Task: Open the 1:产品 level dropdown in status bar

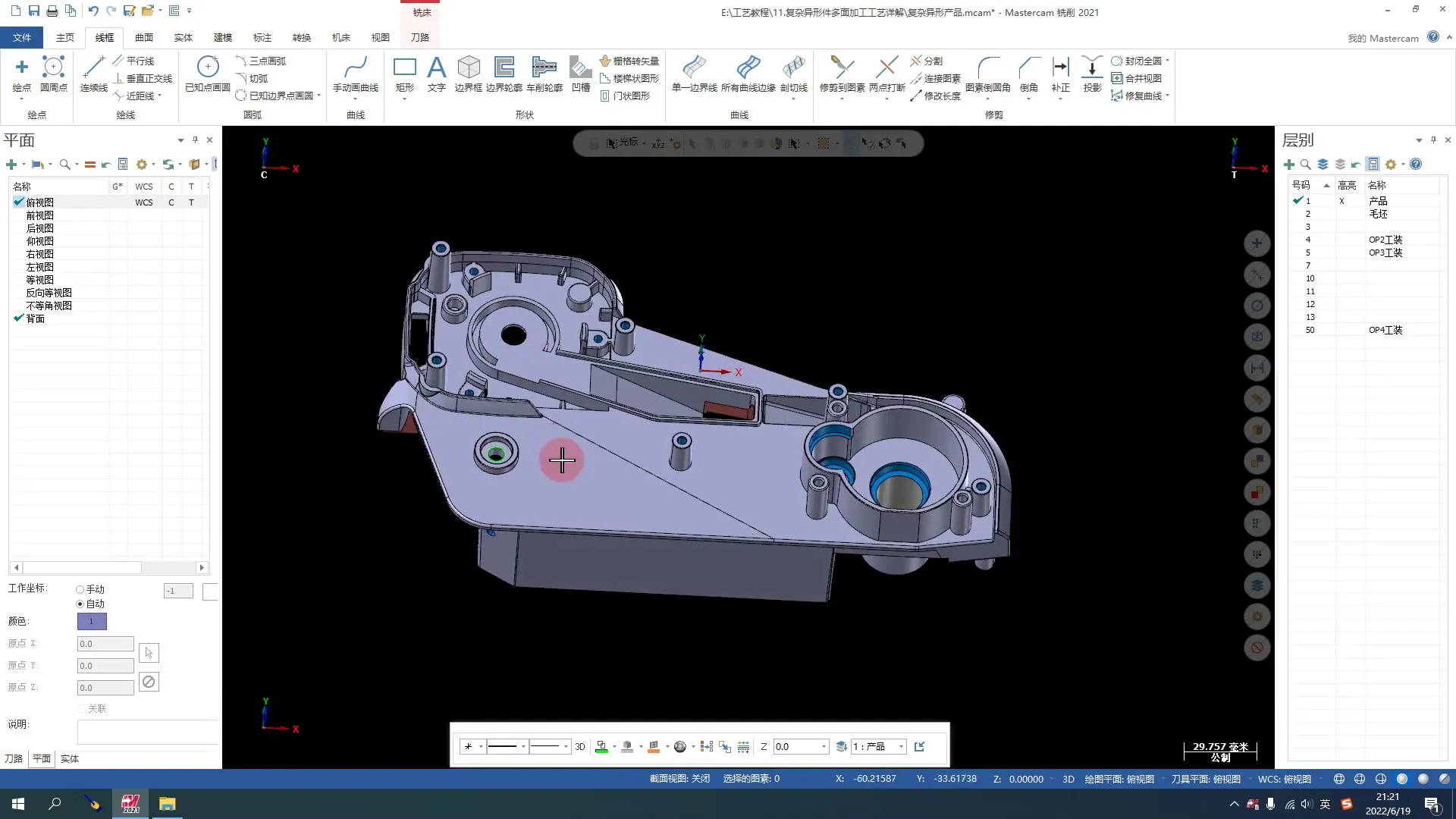Action: coord(878,746)
